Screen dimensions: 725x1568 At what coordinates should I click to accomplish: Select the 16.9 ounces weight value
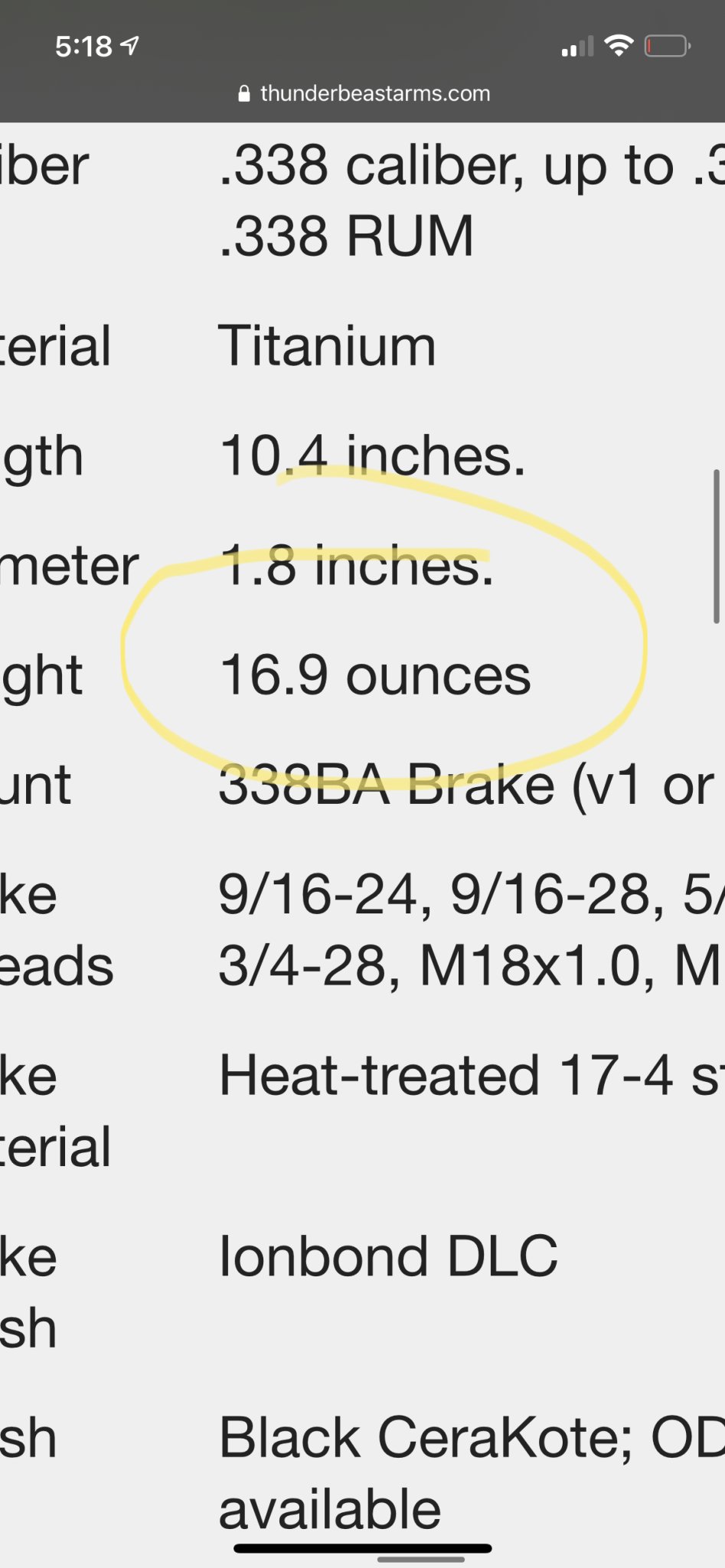tap(375, 676)
